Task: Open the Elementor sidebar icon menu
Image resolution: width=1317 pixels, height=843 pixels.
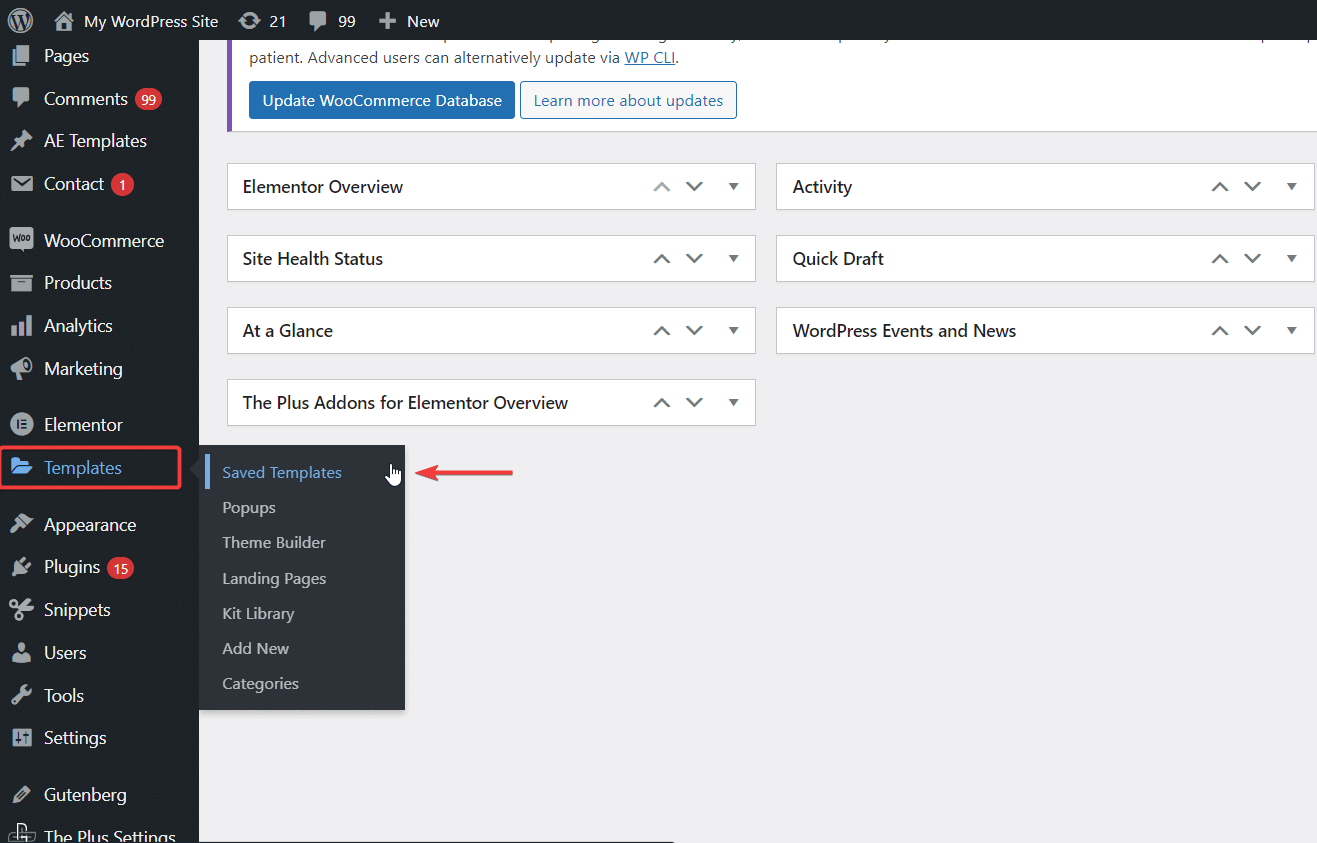Action: [x=22, y=424]
